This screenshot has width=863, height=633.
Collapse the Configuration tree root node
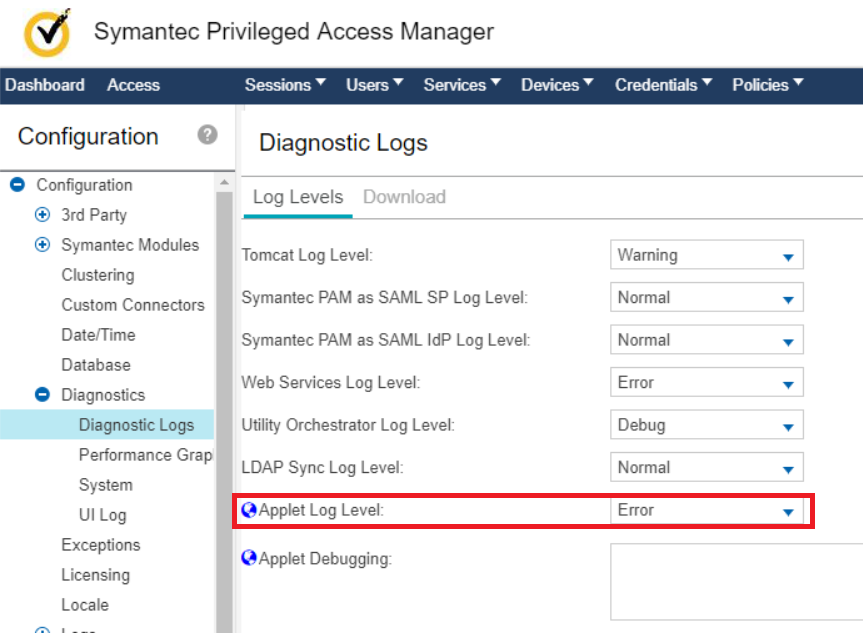pos(17,185)
